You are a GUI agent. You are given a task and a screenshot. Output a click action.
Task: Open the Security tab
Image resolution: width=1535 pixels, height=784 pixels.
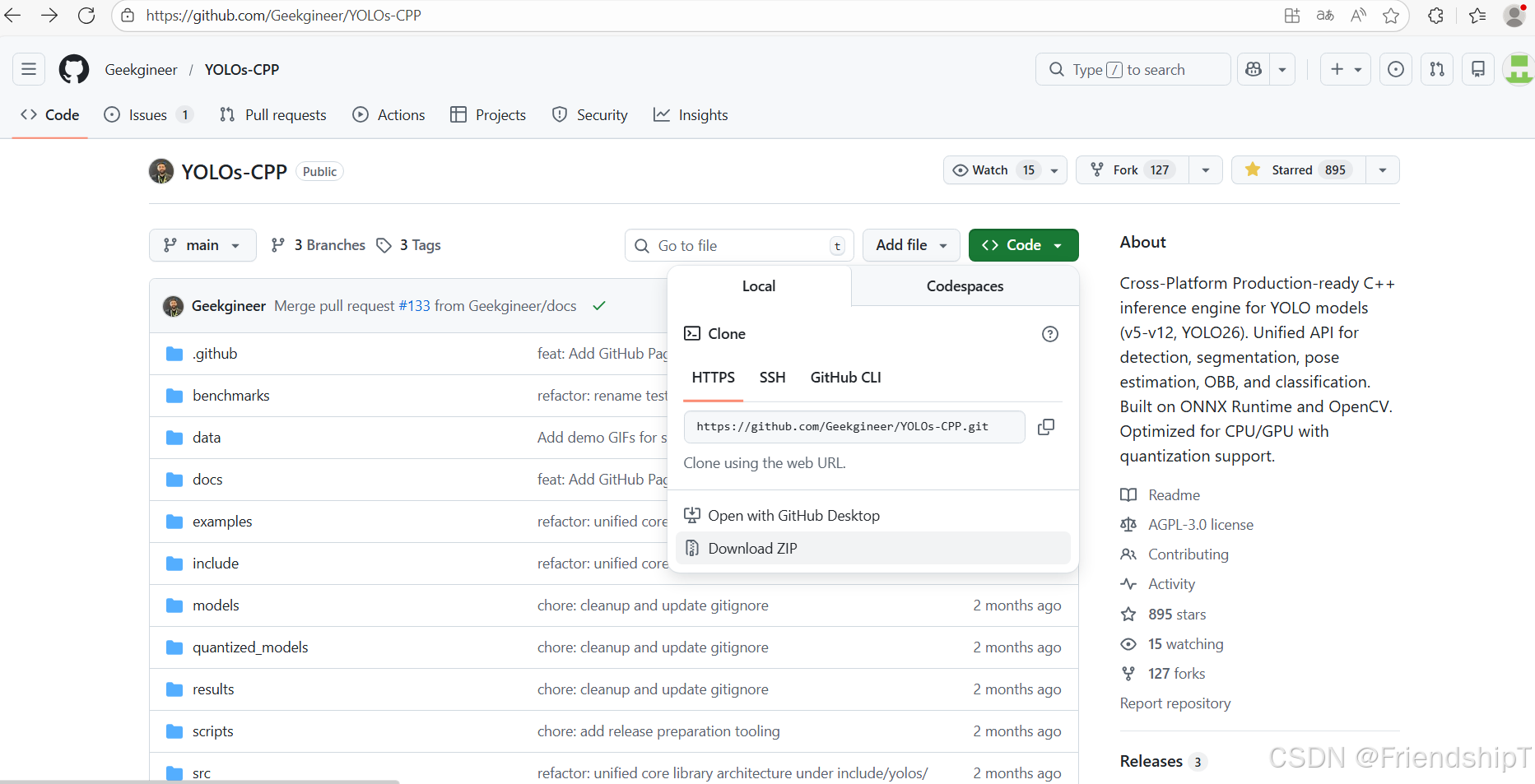coord(590,115)
